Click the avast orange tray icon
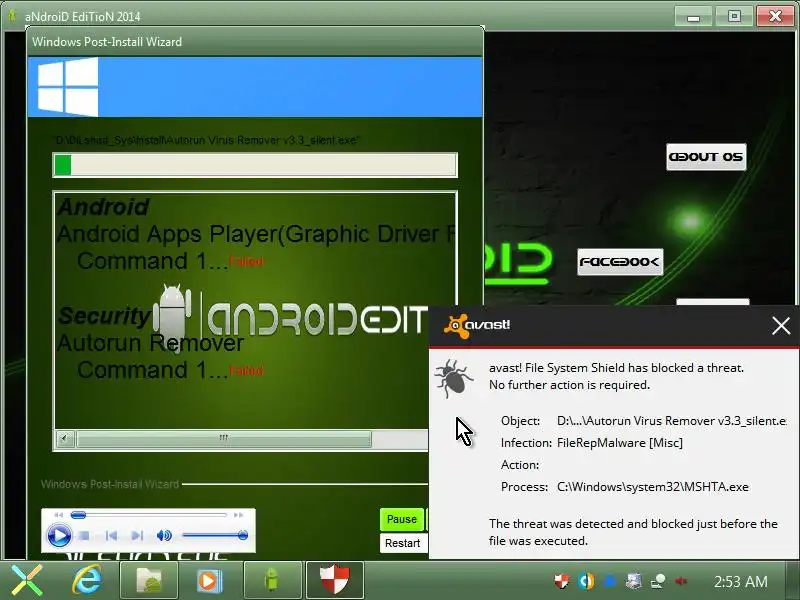The image size is (800, 600). pos(586,581)
